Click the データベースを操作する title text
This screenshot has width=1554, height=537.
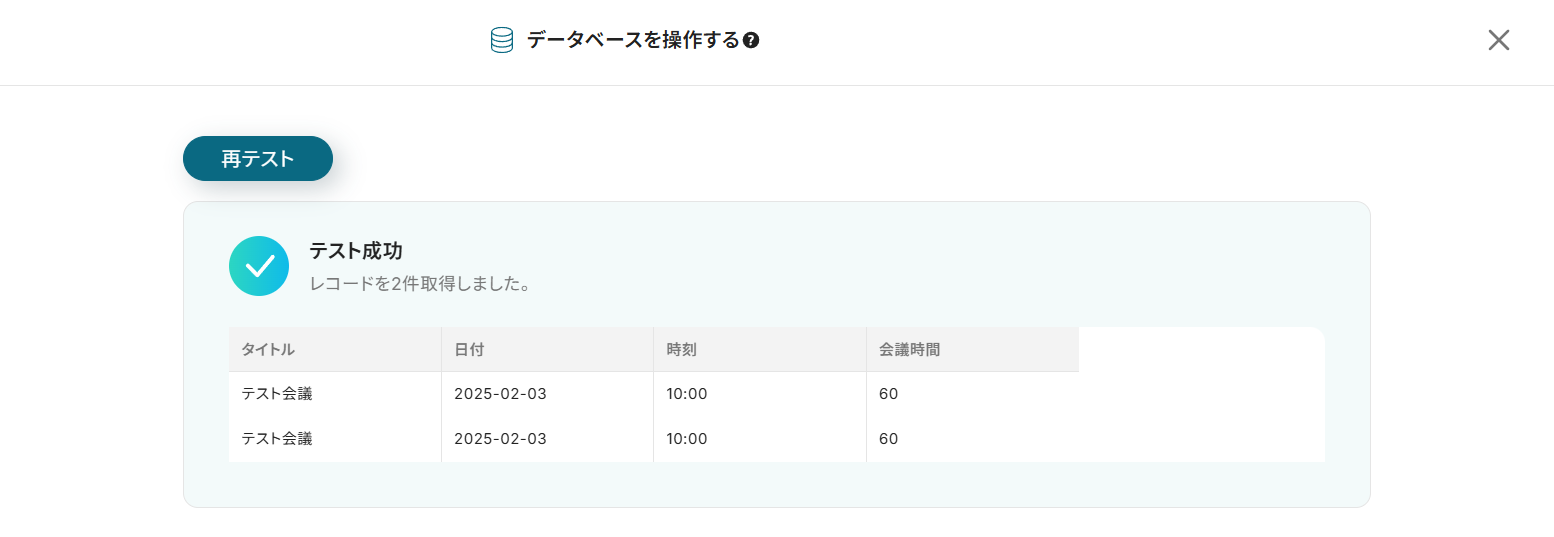pyautogui.click(x=632, y=40)
